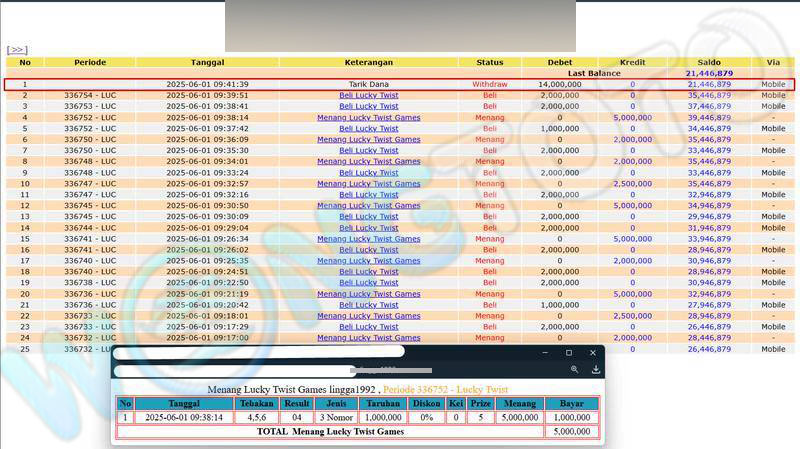Open Menang Lucky Twist Games for period 336736
Image resolution: width=800 pixels, height=449 pixels.
pyautogui.click(x=368, y=294)
